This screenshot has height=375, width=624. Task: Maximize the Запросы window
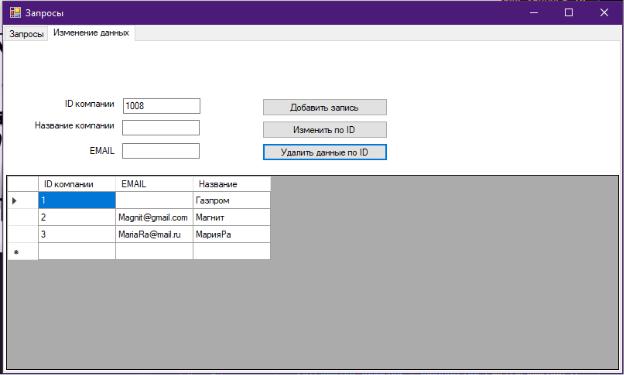coord(569,12)
